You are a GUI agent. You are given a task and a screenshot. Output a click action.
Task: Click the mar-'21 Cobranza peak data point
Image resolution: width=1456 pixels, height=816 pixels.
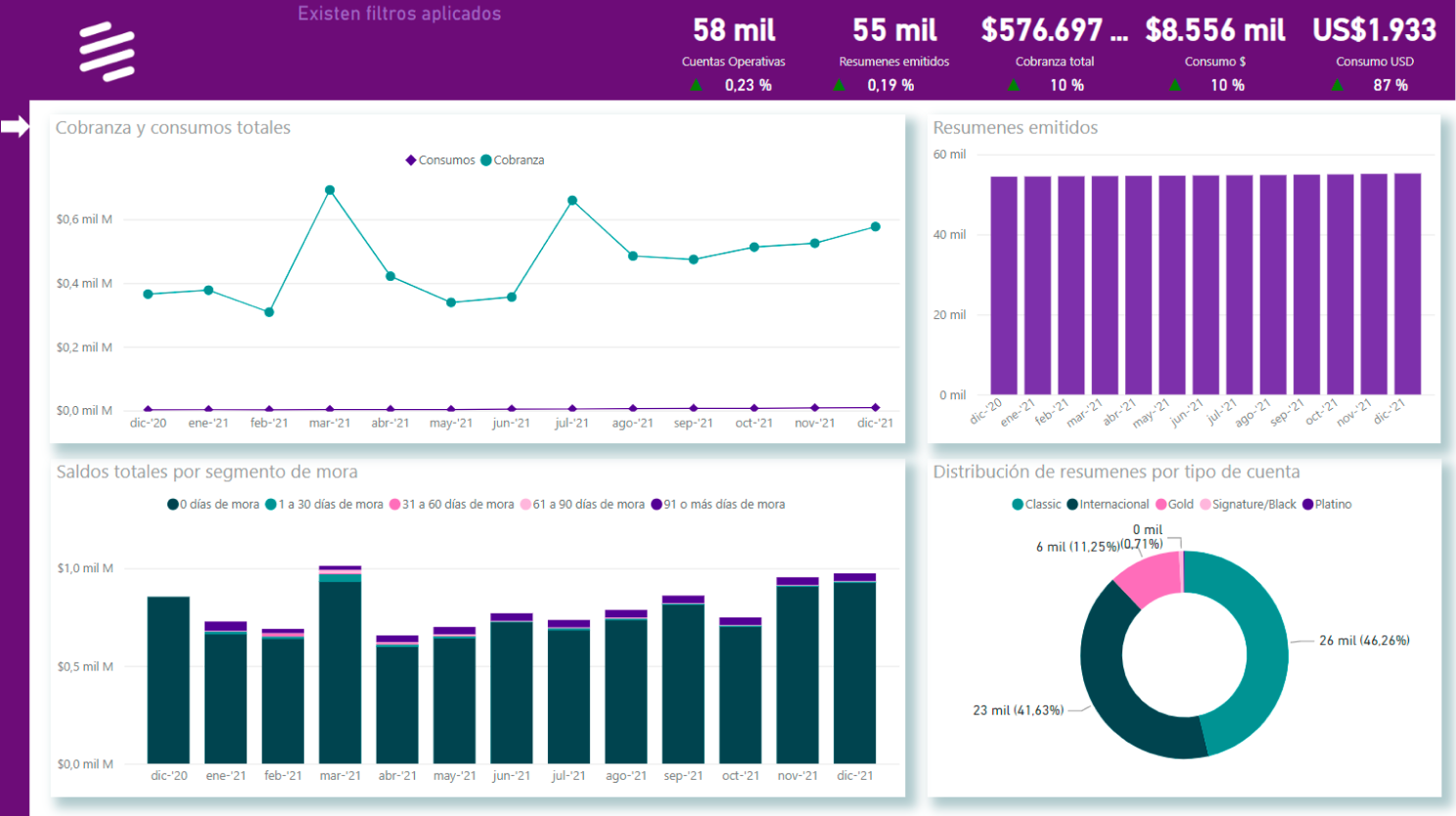point(330,191)
